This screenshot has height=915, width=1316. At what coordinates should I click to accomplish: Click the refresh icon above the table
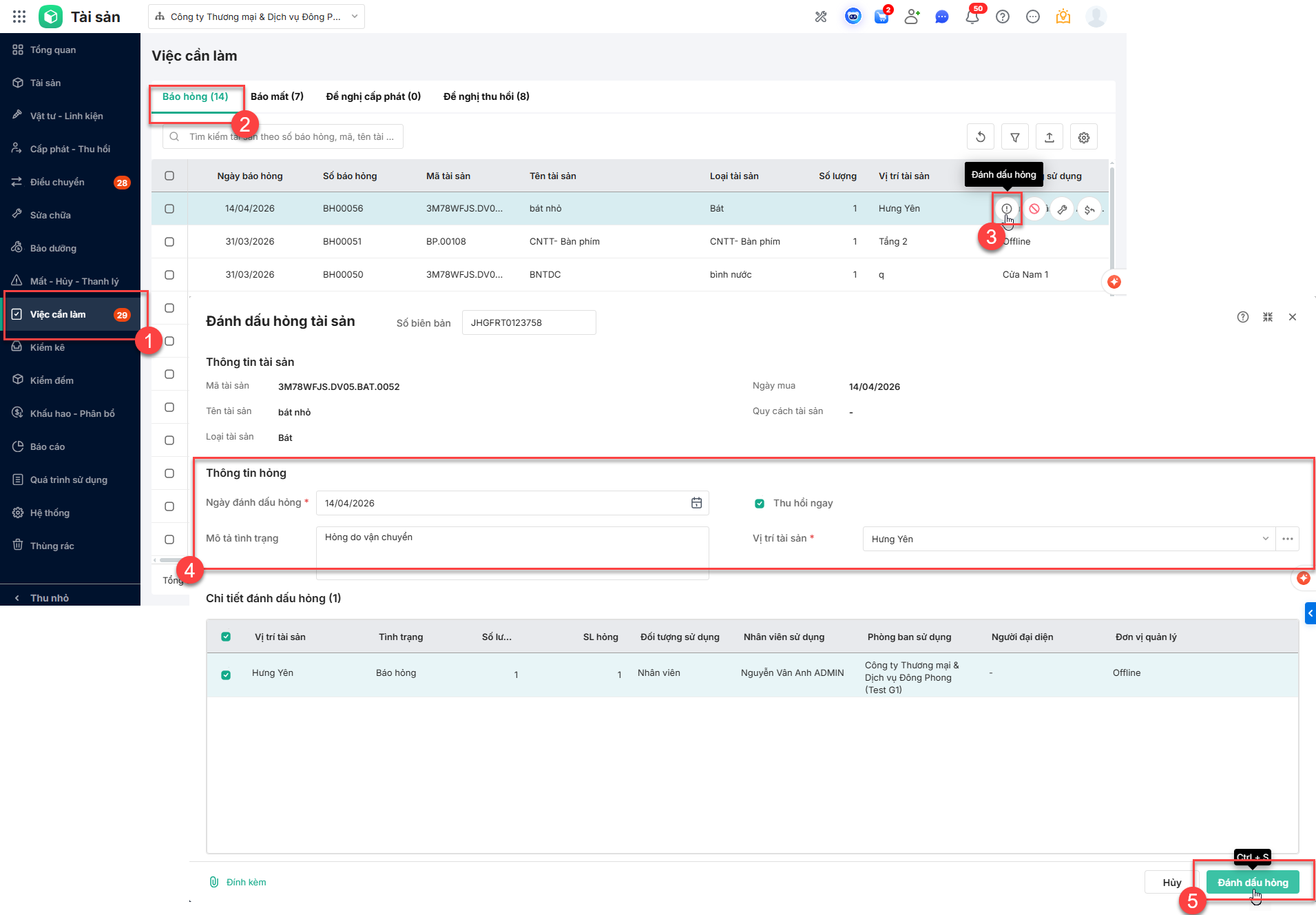tap(980, 137)
